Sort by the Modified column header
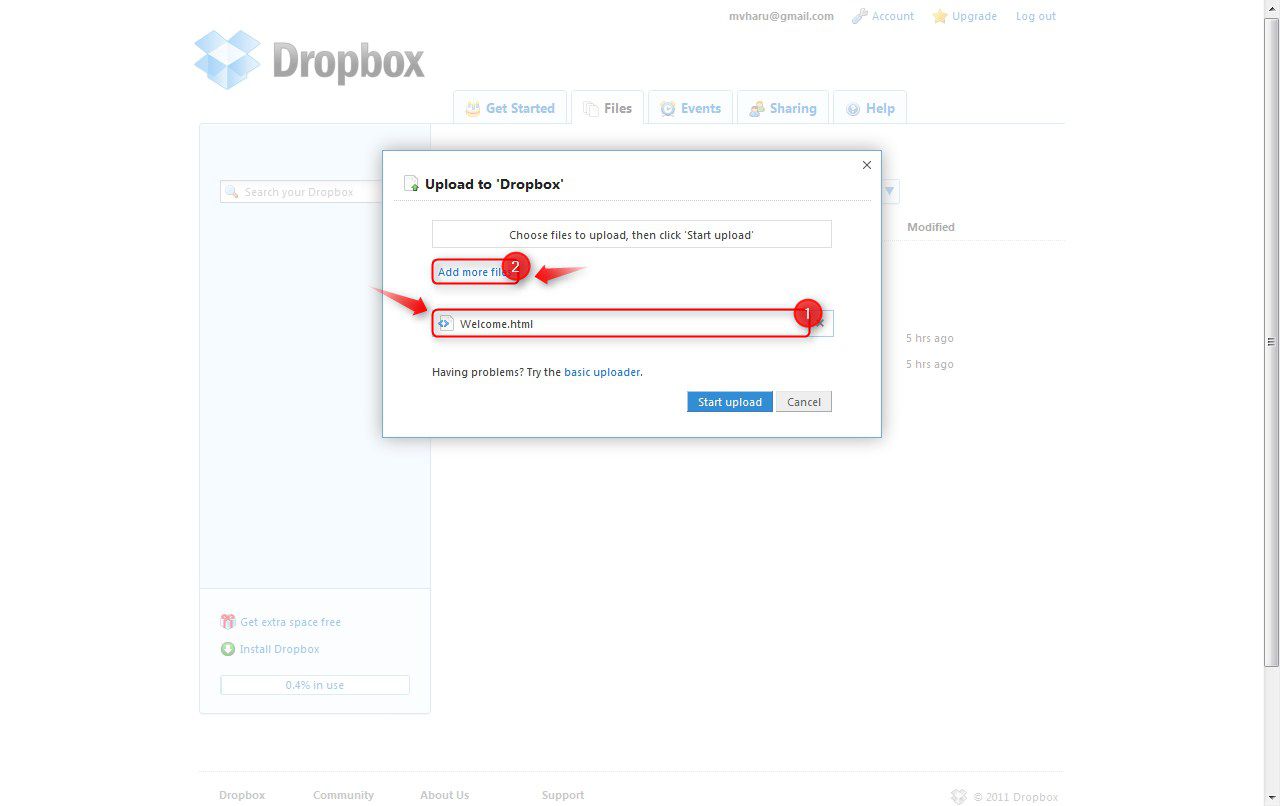Screen dimensions: 1280x806 point(931,227)
